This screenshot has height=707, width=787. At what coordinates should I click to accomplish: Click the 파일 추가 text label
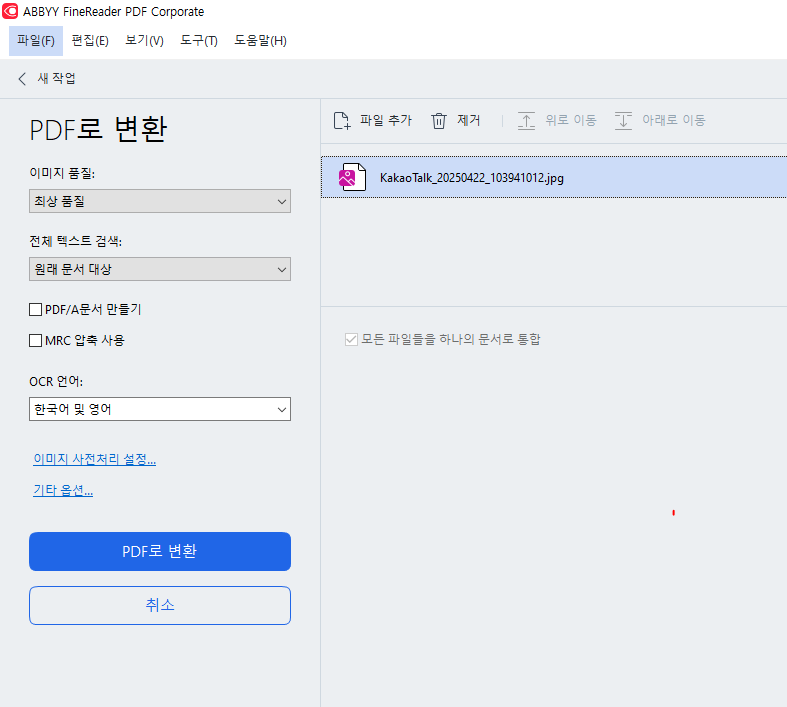point(385,120)
